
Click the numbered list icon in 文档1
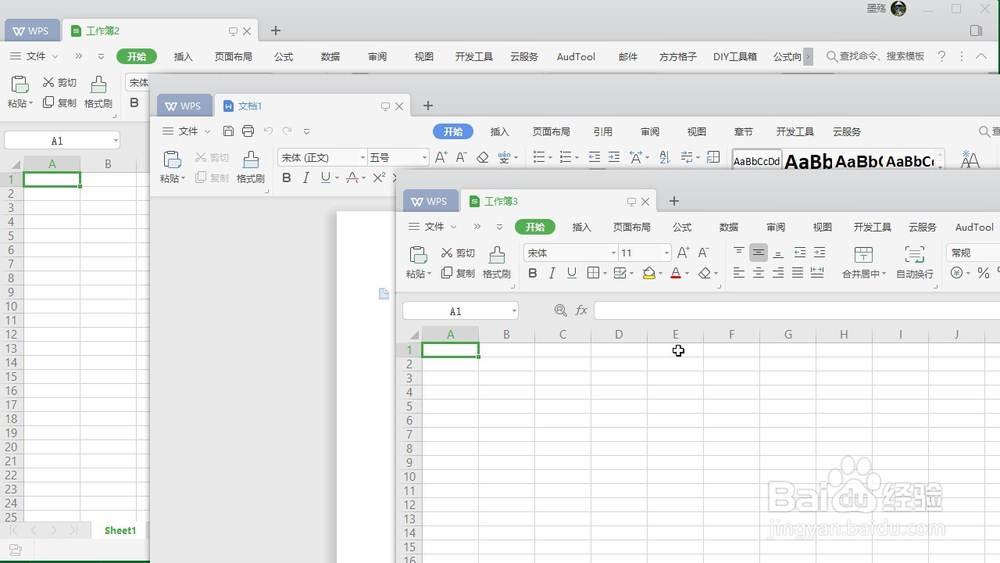[x=565, y=157]
